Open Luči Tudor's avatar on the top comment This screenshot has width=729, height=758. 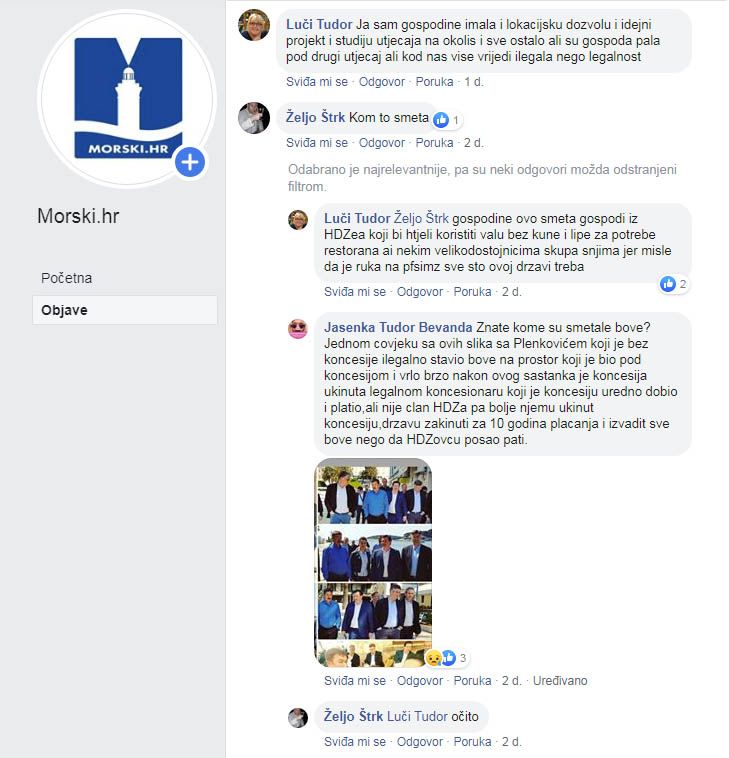click(254, 25)
